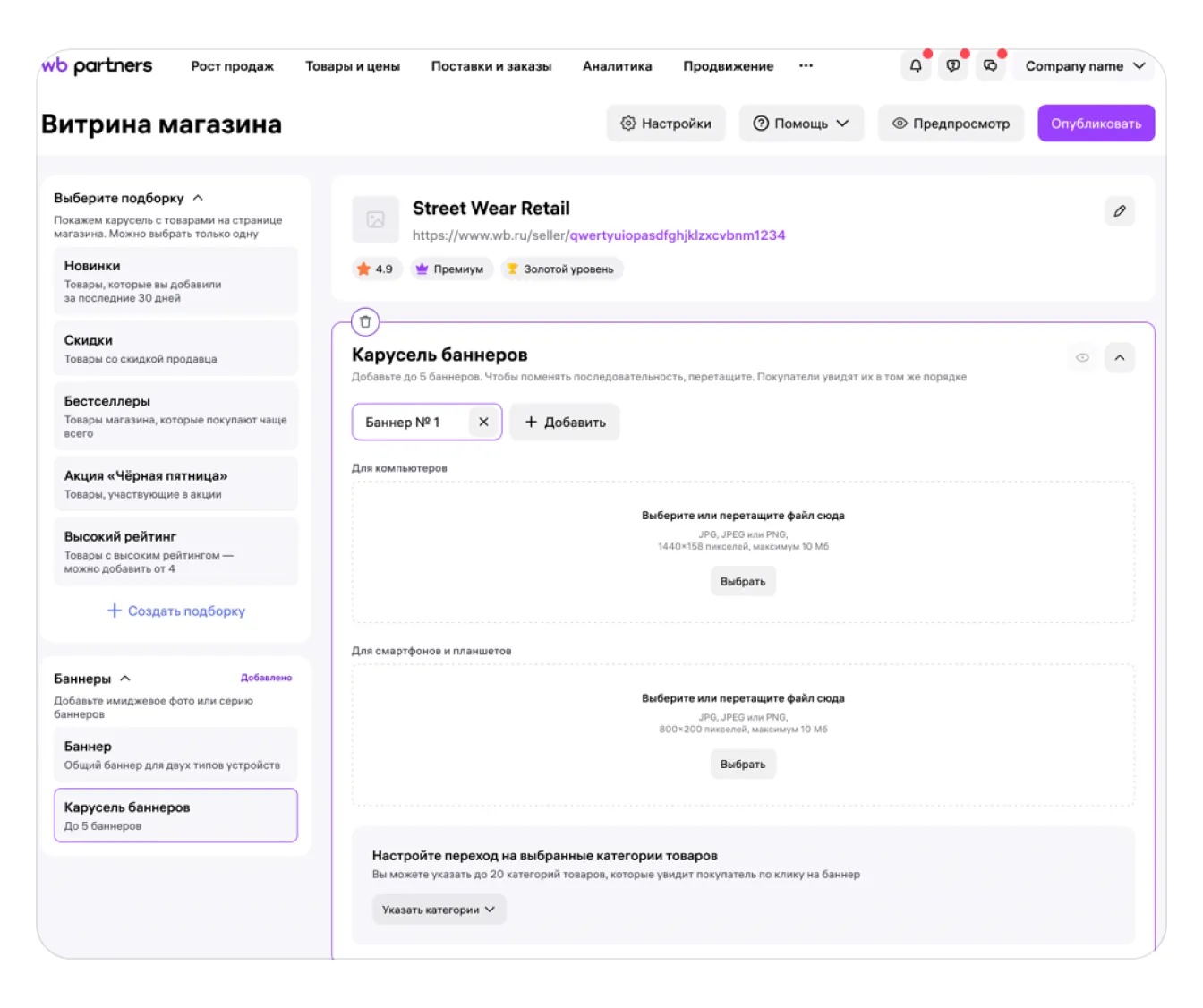This screenshot has width=1203, height=1008.
Task: Toggle carousel visibility with eye icon
Action: click(x=1082, y=358)
